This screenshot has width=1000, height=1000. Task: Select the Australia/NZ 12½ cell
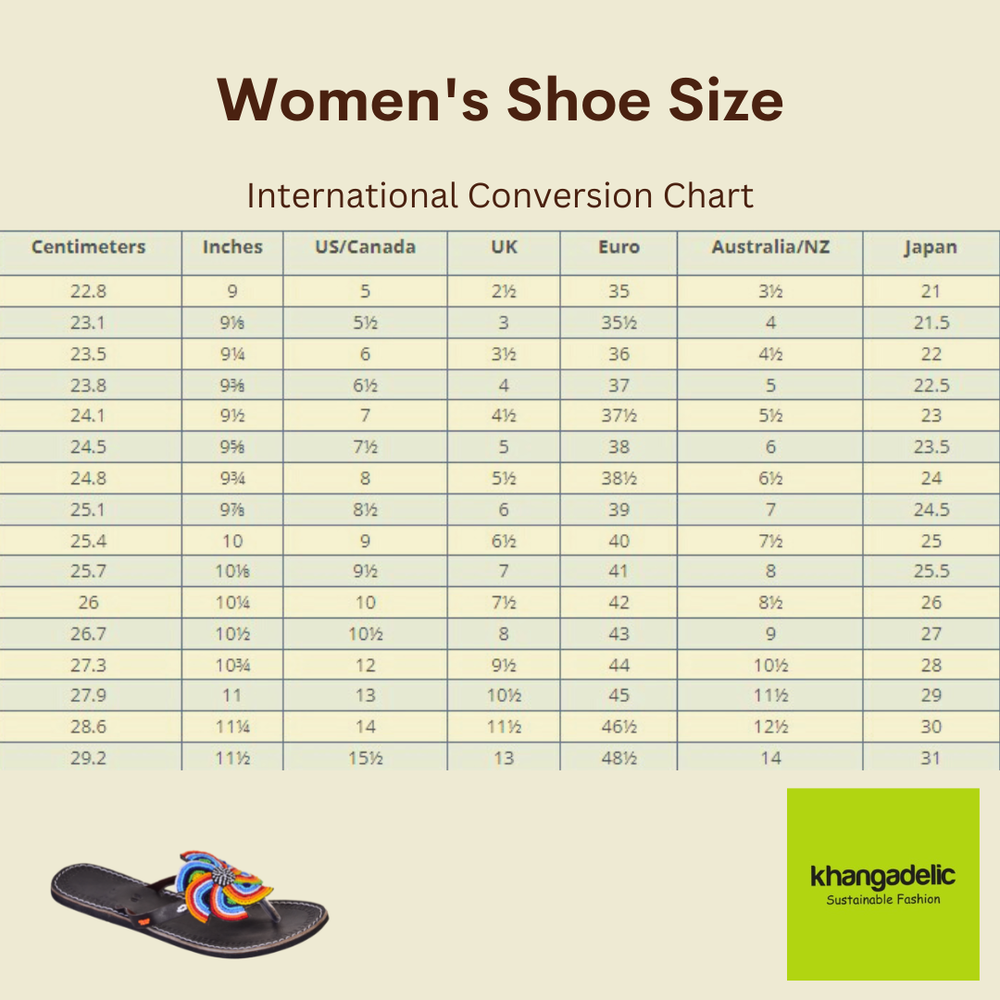click(770, 727)
